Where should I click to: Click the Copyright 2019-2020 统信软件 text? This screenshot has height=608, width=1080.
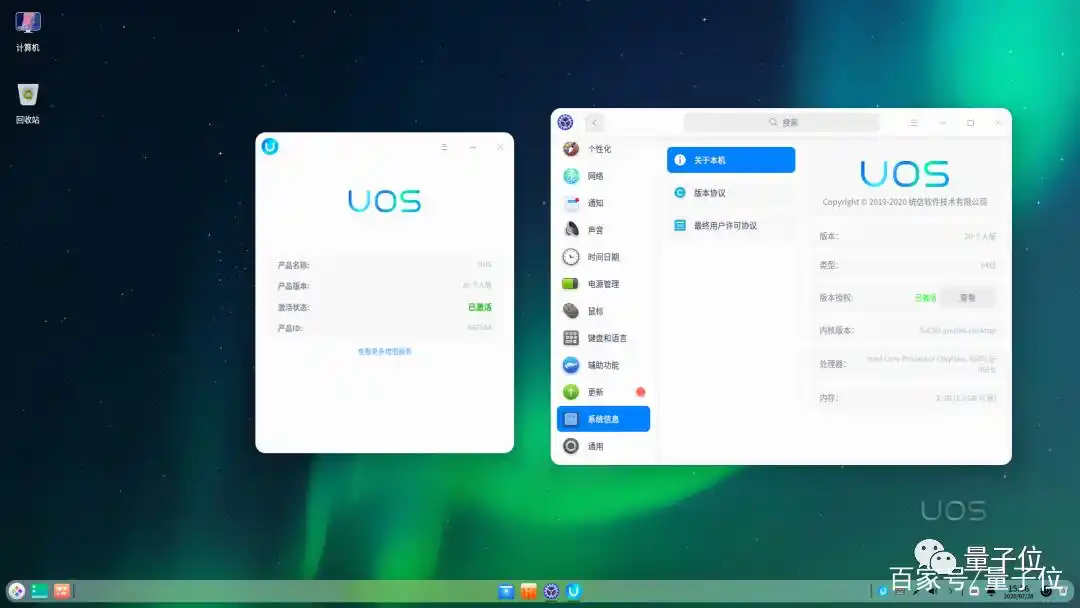pyautogui.click(x=904, y=202)
